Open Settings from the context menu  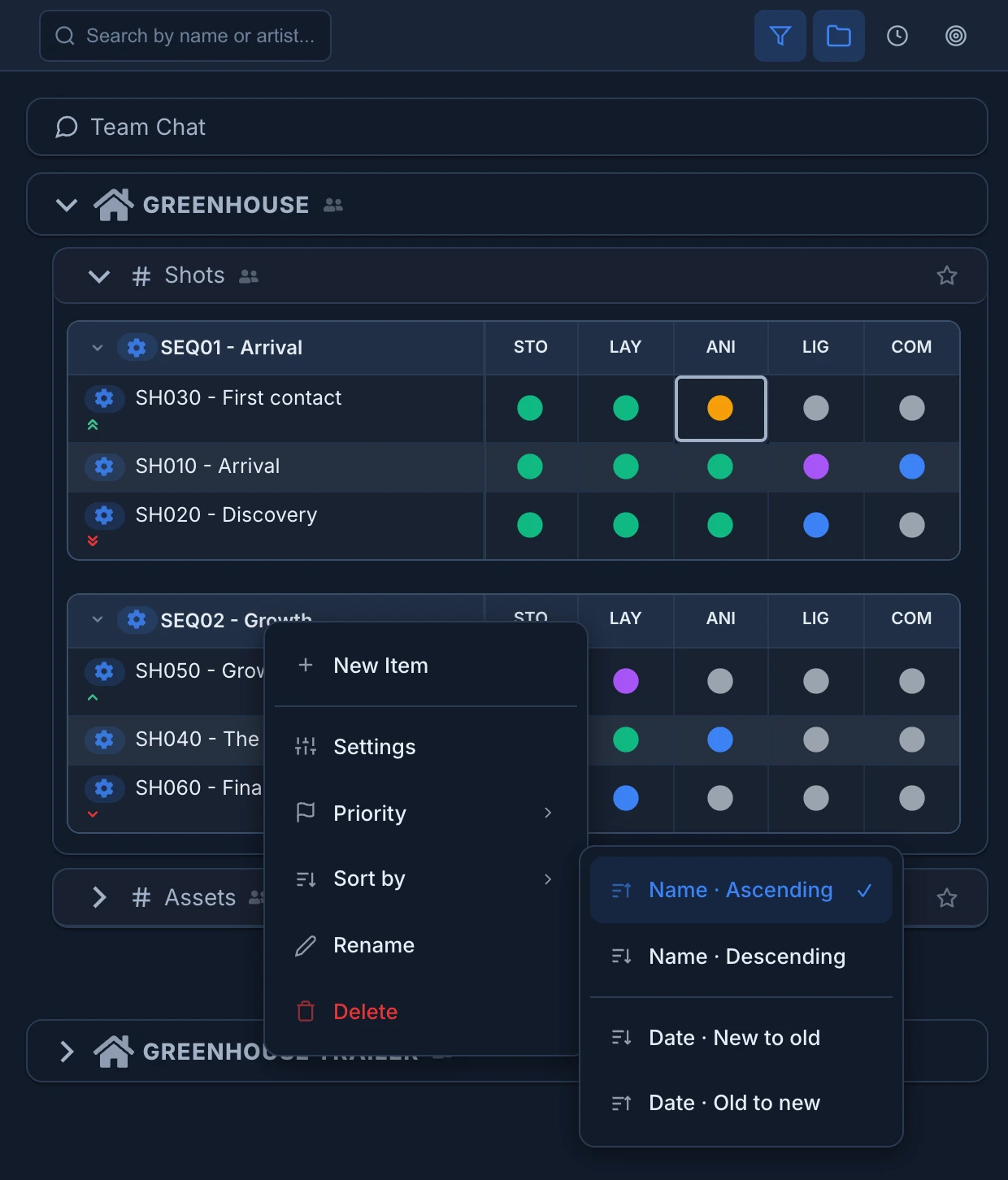point(426,747)
